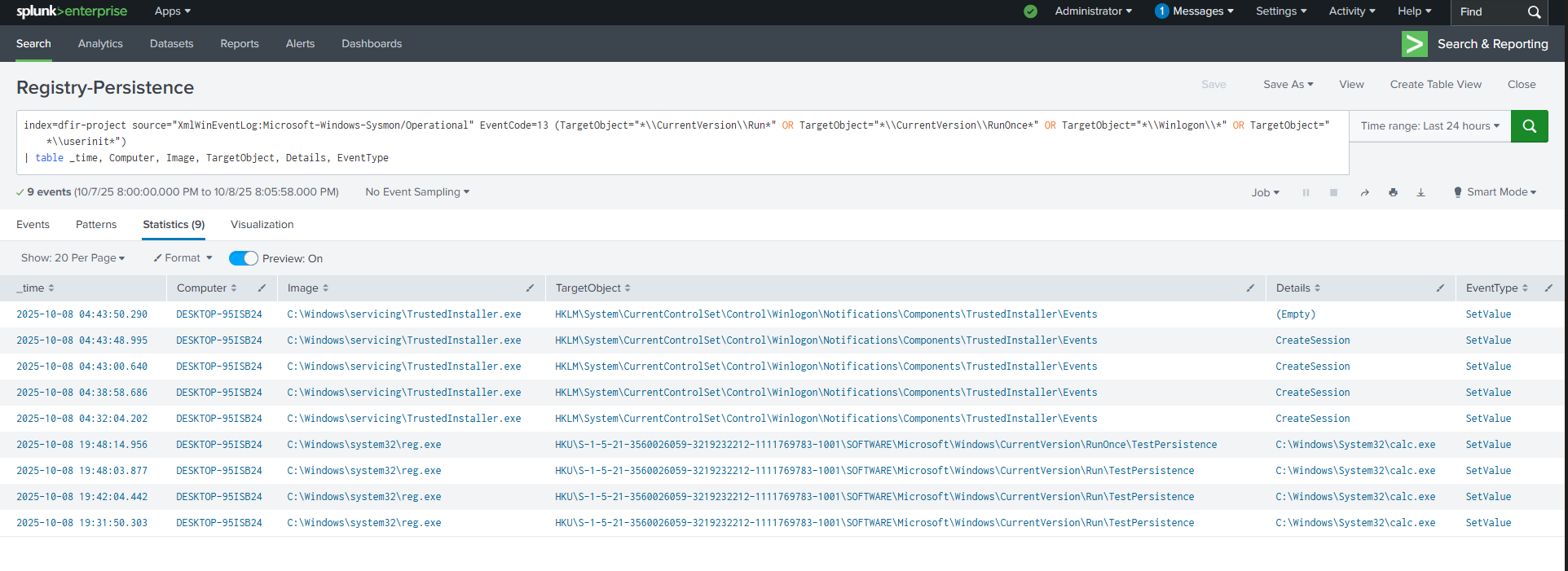The width and height of the screenshot is (1568, 571).
Task: Switch to the Patterns tab
Action: click(x=96, y=225)
